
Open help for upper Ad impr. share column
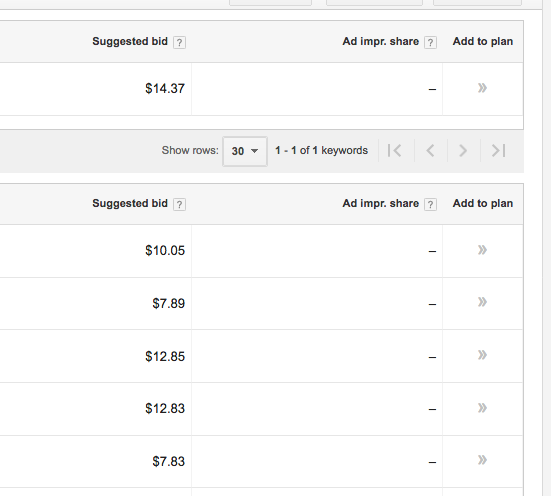(x=430, y=43)
